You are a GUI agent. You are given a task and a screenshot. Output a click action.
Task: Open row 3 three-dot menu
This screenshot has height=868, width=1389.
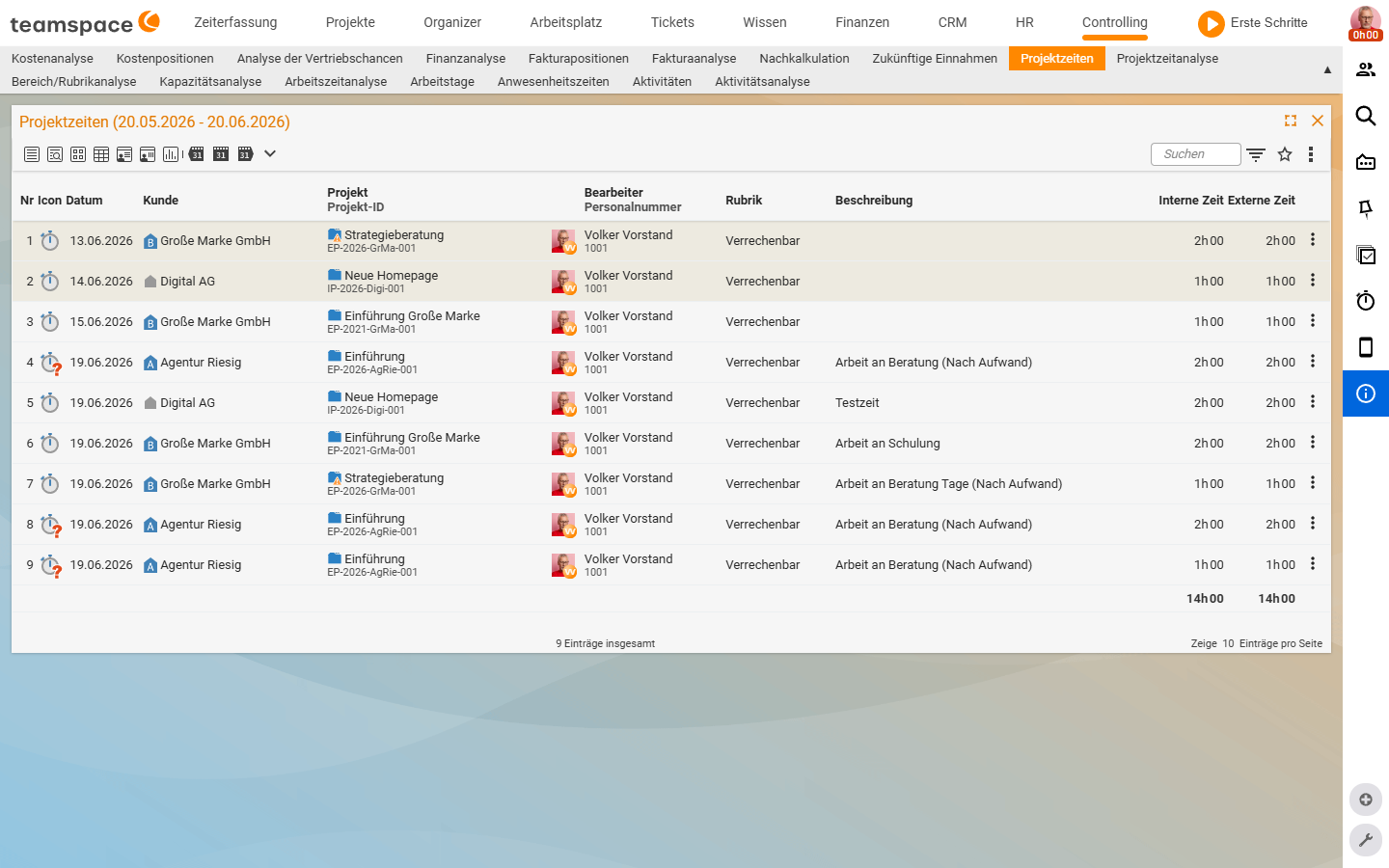(1313, 321)
